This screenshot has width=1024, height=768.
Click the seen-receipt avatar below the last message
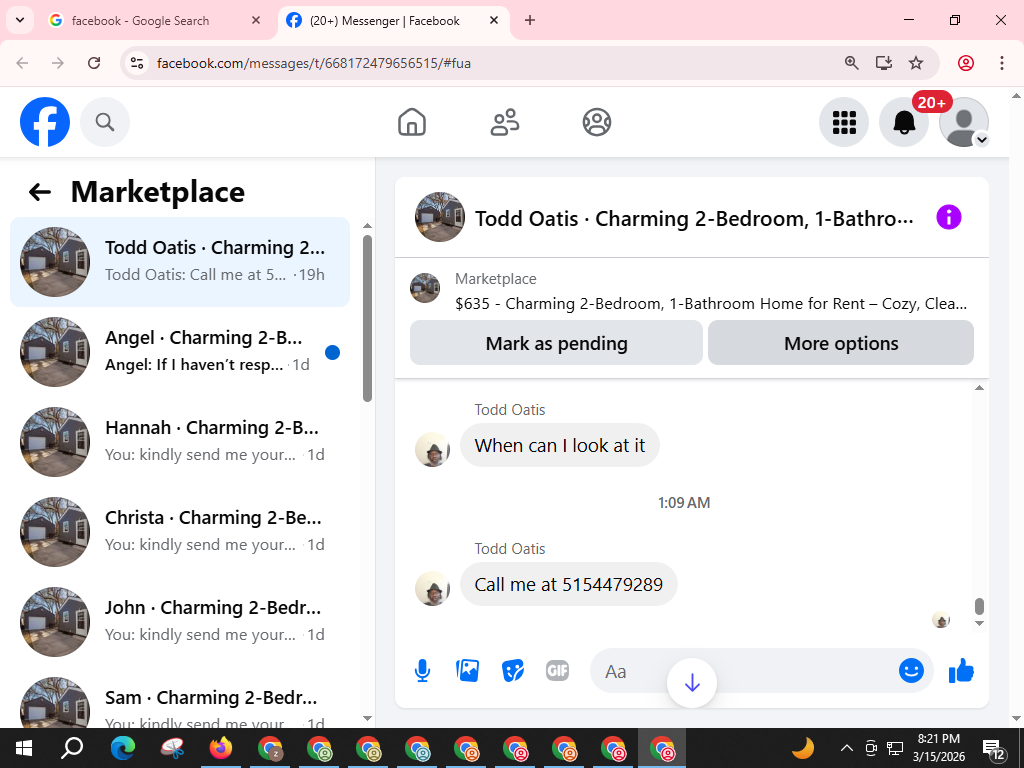pyautogui.click(x=941, y=620)
